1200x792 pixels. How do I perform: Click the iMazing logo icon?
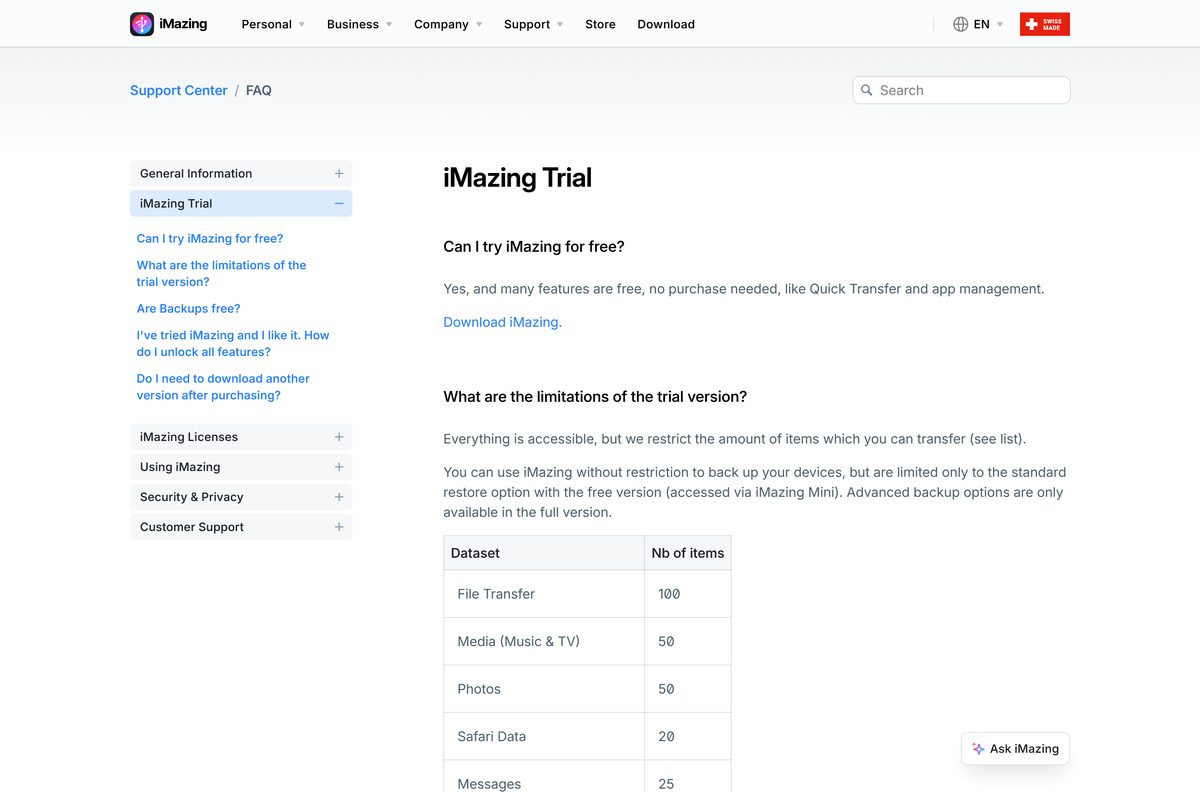click(142, 24)
